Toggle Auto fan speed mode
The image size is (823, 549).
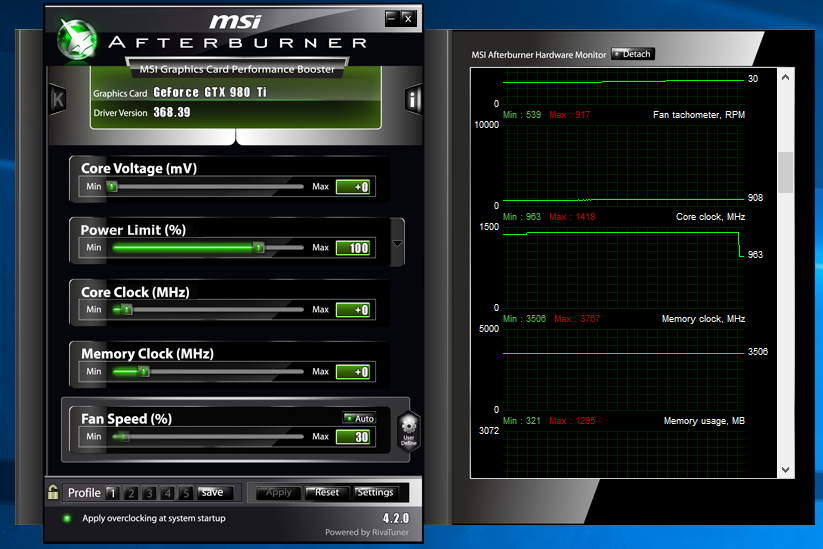tap(360, 418)
